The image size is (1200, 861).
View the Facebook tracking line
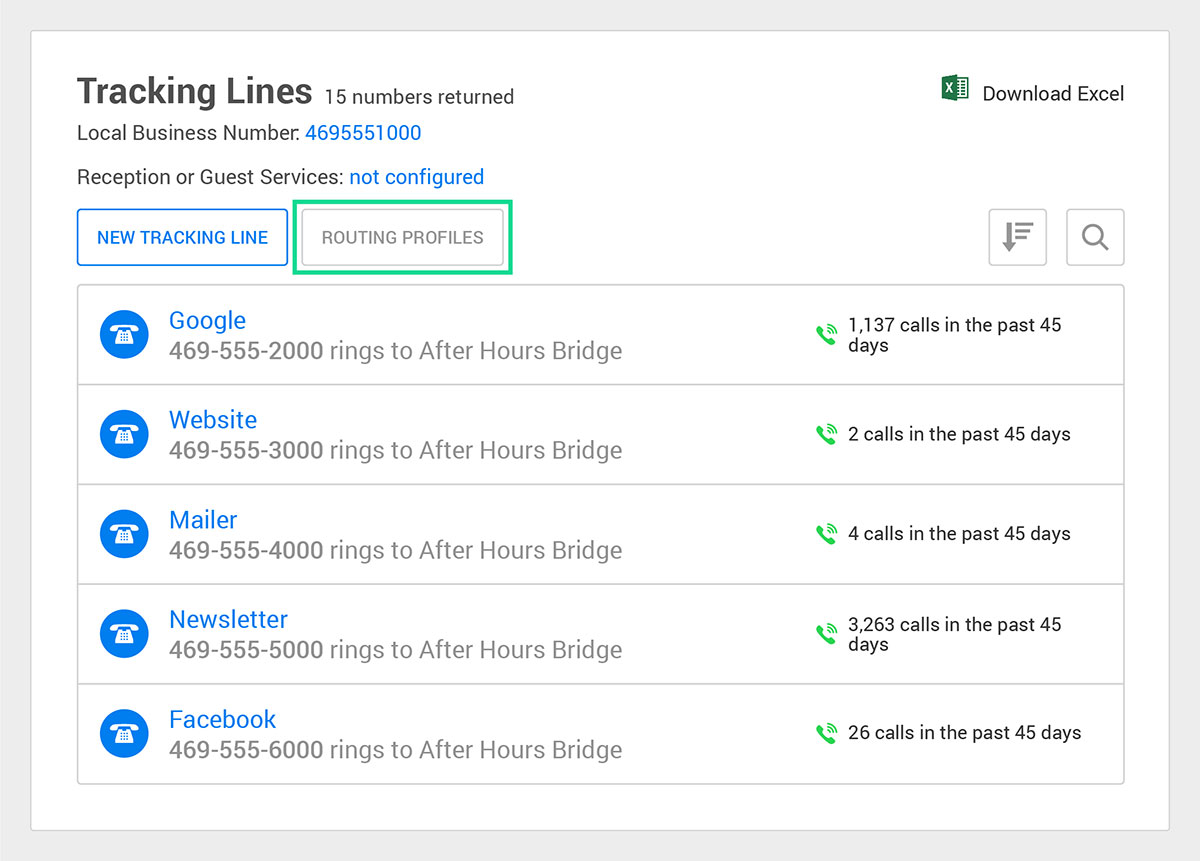pos(222,719)
